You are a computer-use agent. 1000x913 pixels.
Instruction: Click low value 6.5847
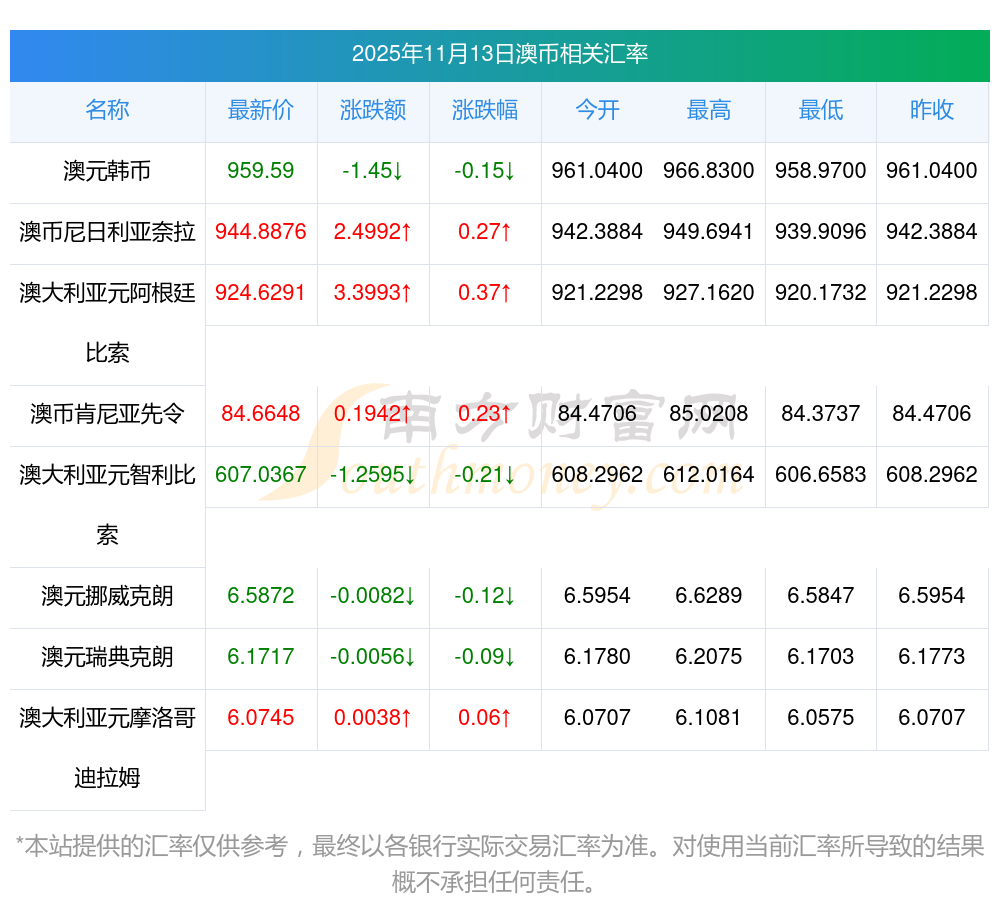[x=821, y=595]
